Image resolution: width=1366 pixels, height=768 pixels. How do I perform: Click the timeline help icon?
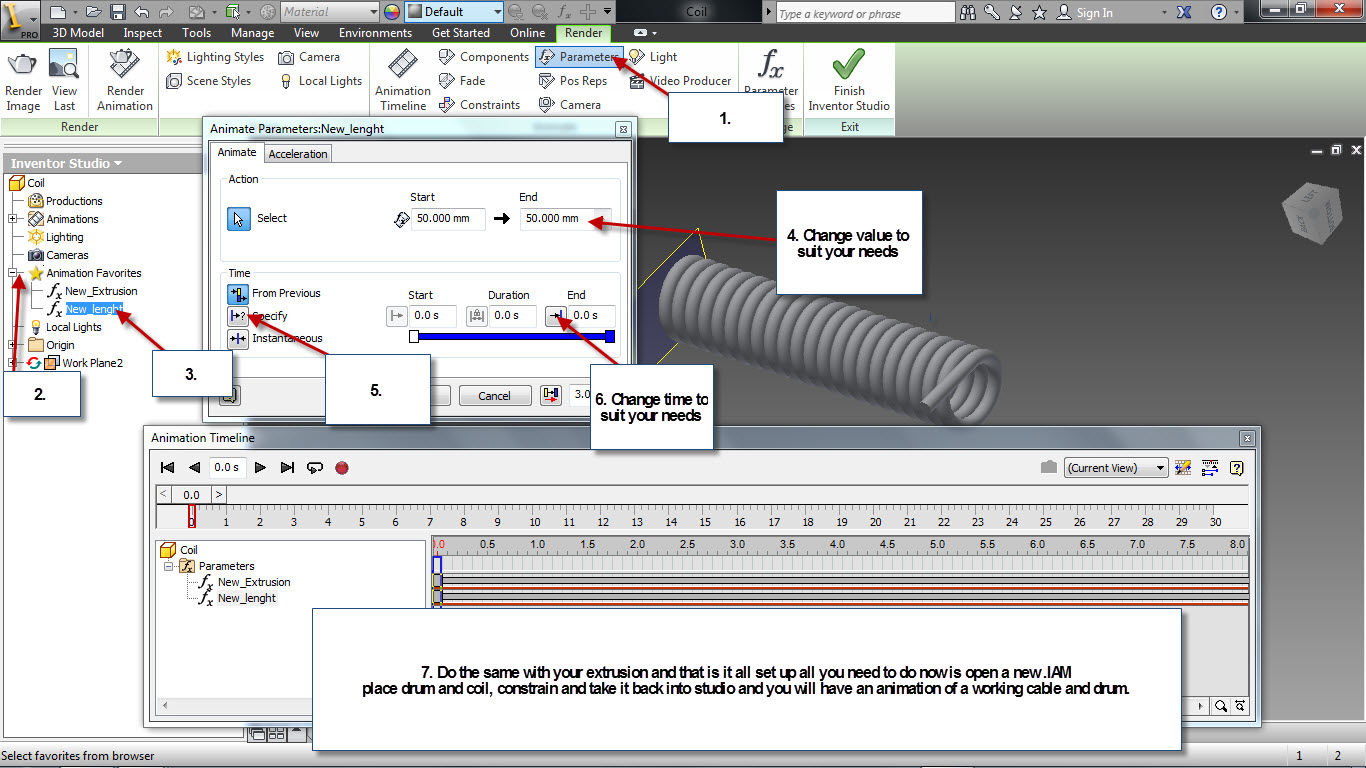(x=1236, y=467)
